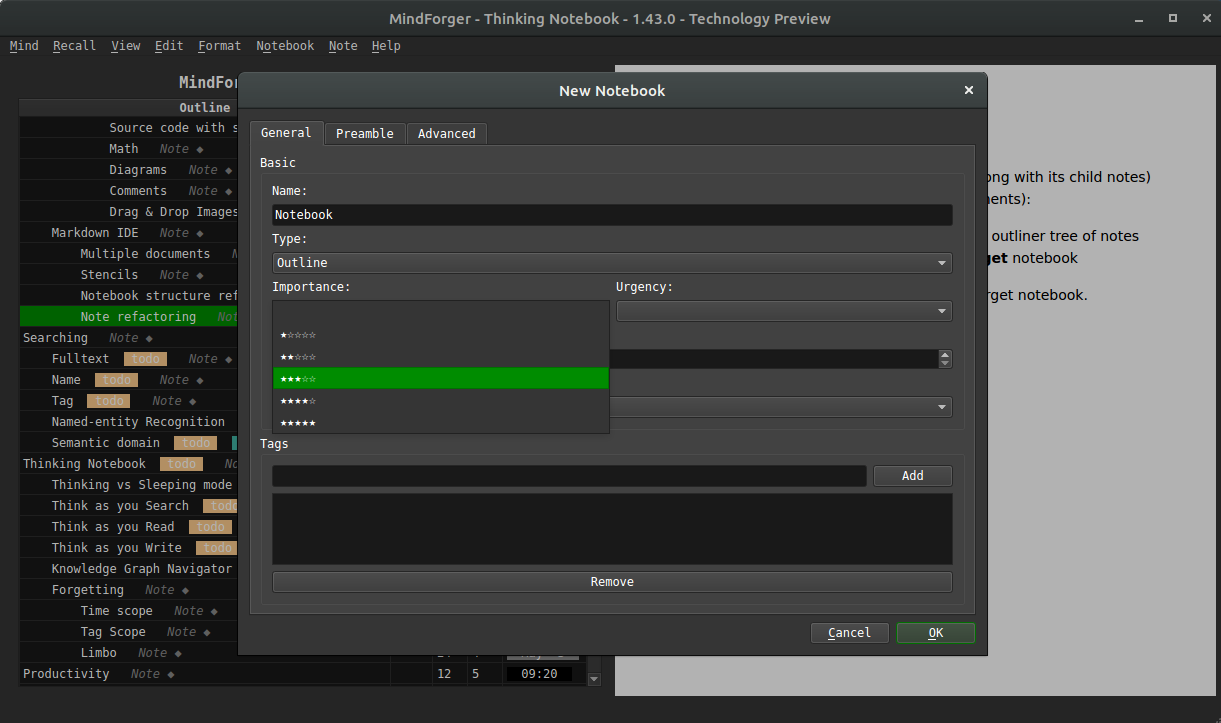The width and height of the screenshot is (1221, 723).
Task: Close the New Notebook dialog
Action: [x=968, y=90]
